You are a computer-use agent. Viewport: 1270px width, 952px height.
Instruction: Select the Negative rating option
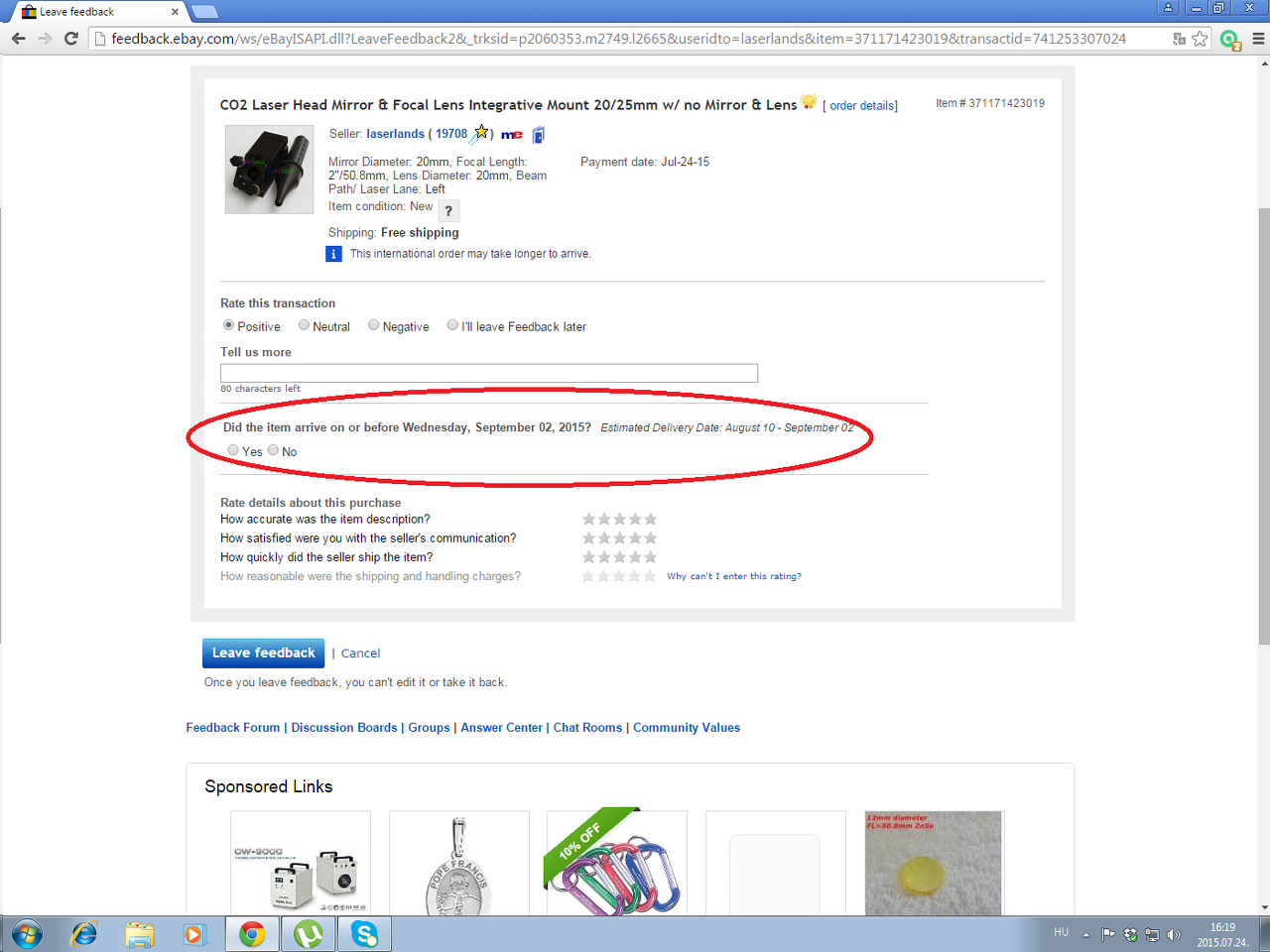click(x=373, y=325)
